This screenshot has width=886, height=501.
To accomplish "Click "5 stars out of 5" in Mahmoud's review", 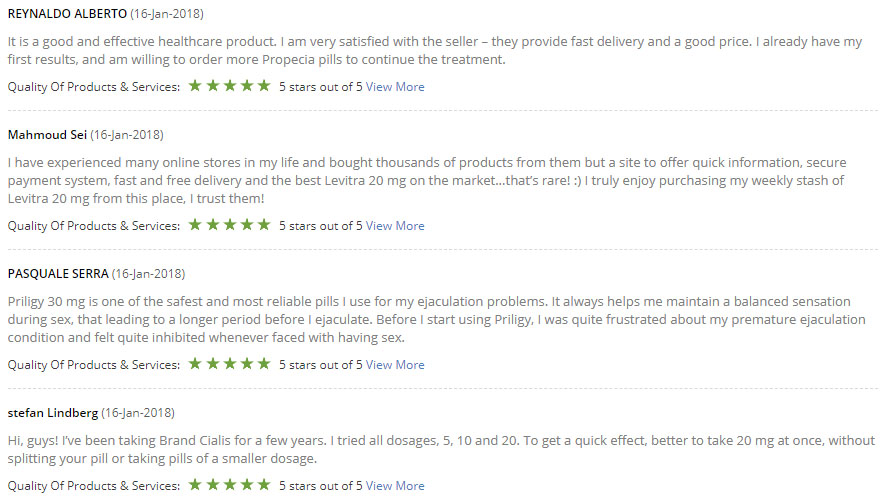I will pos(320,226).
